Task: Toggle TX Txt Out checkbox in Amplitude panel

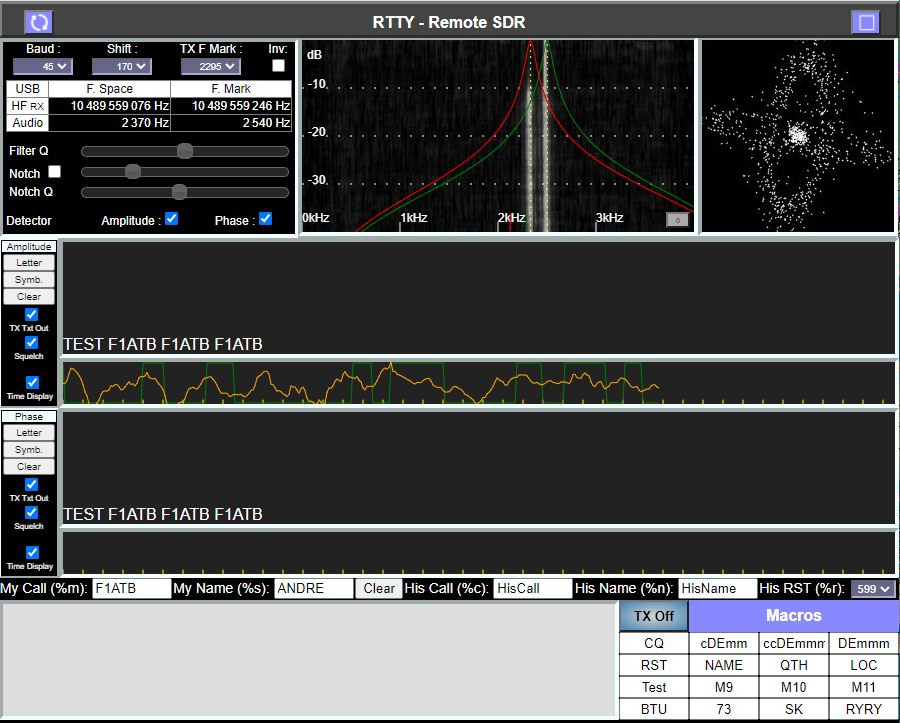Action: tap(32, 314)
